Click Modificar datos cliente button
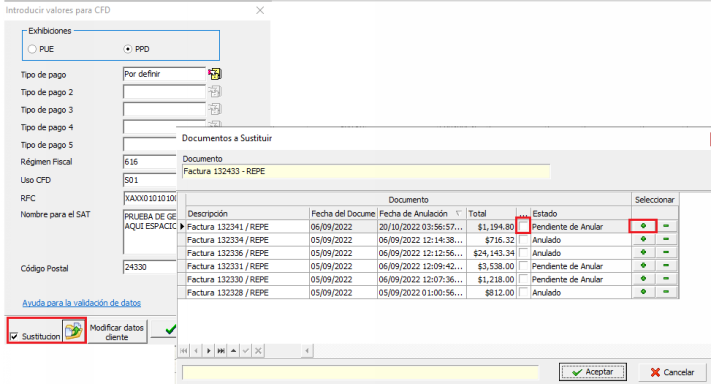This screenshot has height=385, width=712. (117, 332)
